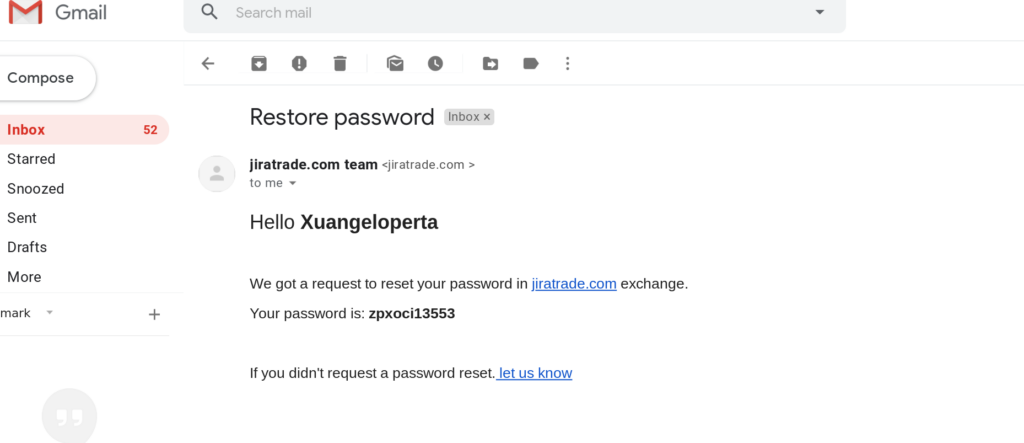Open the Move to folder icon

pyautogui.click(x=490, y=63)
